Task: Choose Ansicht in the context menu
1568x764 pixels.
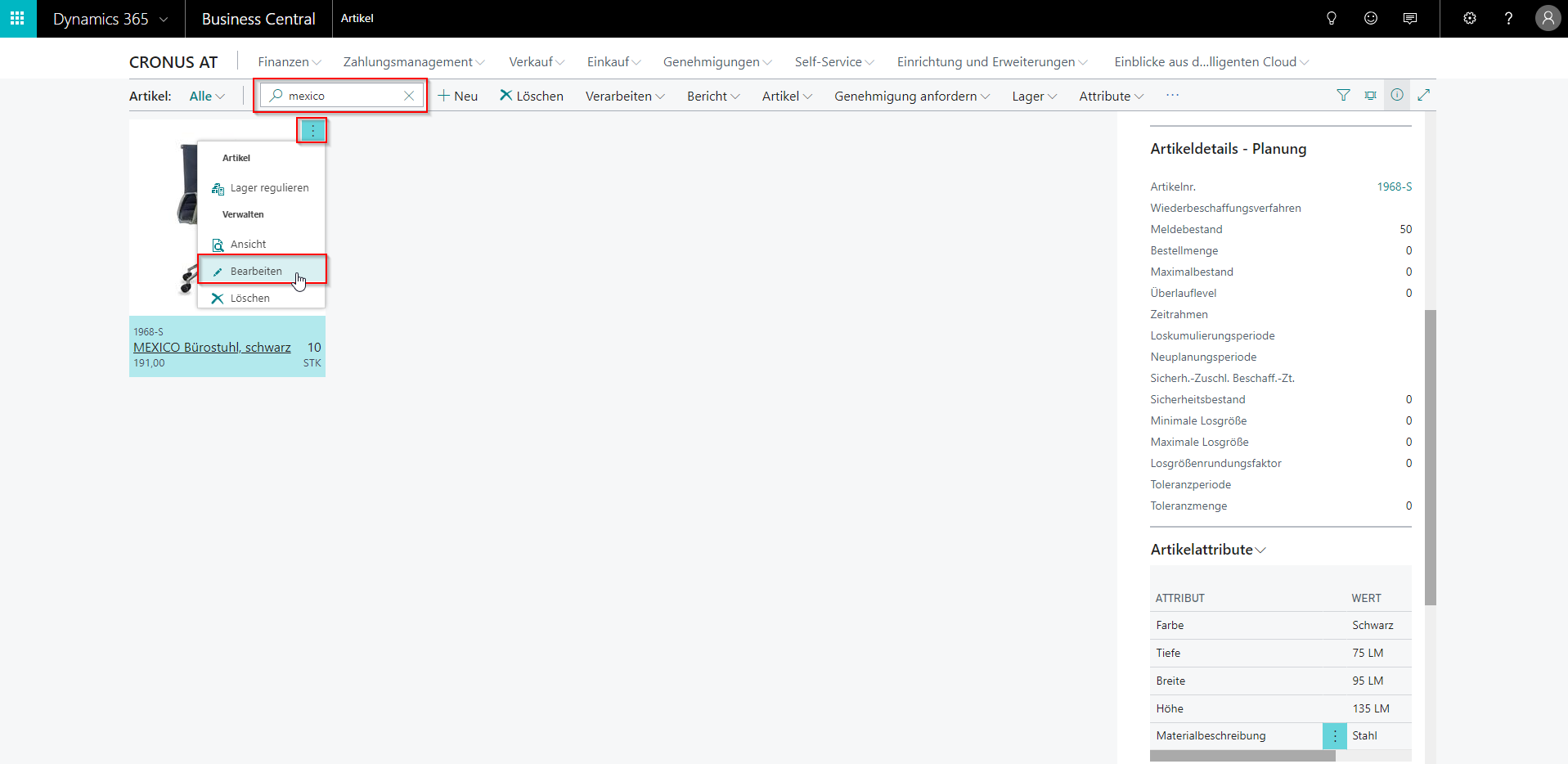Action: point(261,245)
